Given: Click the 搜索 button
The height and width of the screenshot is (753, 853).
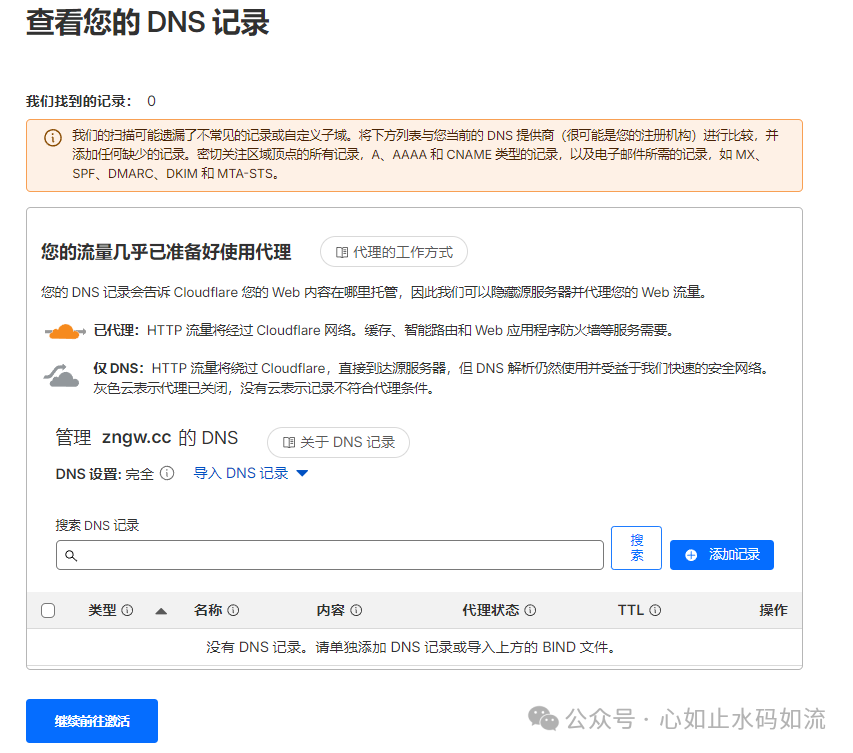Looking at the screenshot, I should pyautogui.click(x=636, y=548).
